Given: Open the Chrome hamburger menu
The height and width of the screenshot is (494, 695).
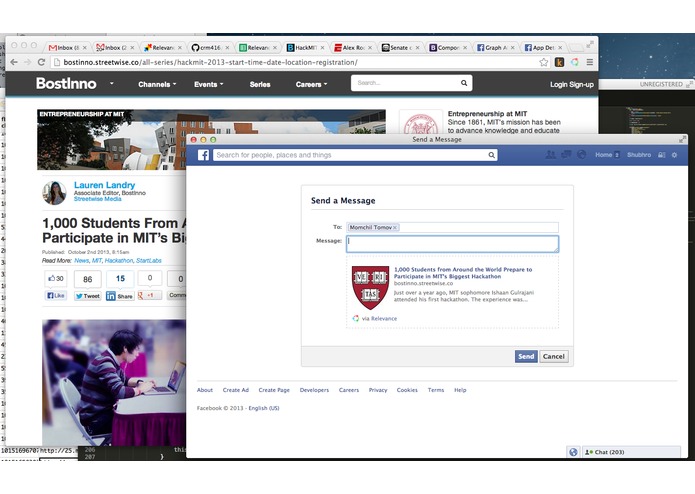Looking at the screenshot, I should [590, 62].
